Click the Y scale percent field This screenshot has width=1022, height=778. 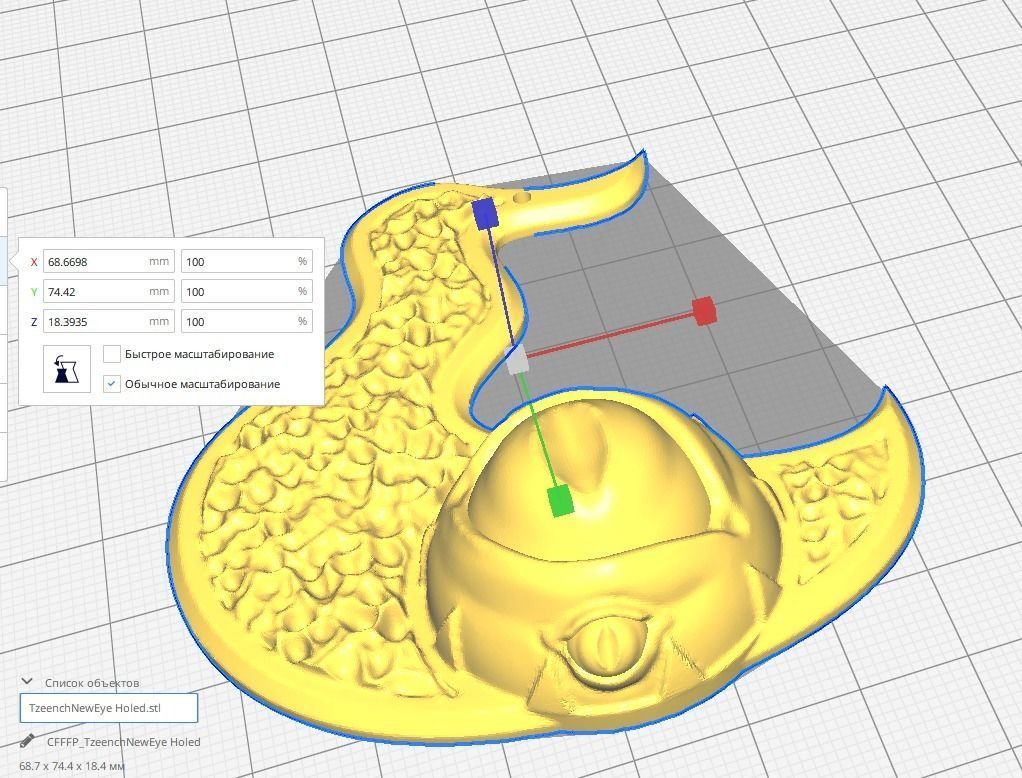246,291
